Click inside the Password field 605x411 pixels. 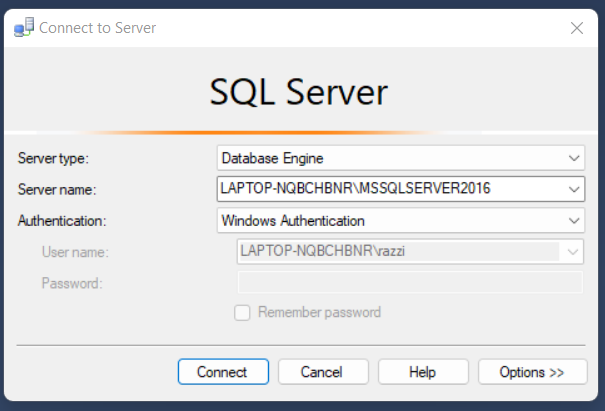tap(410, 282)
